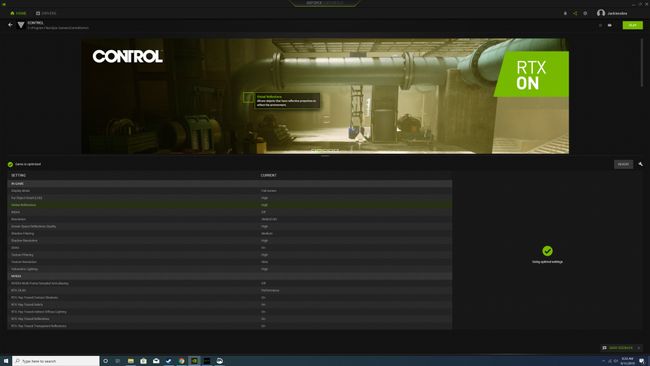The width and height of the screenshot is (650, 366).
Task: Click the Control banner screenshot image
Action: (x=325, y=96)
